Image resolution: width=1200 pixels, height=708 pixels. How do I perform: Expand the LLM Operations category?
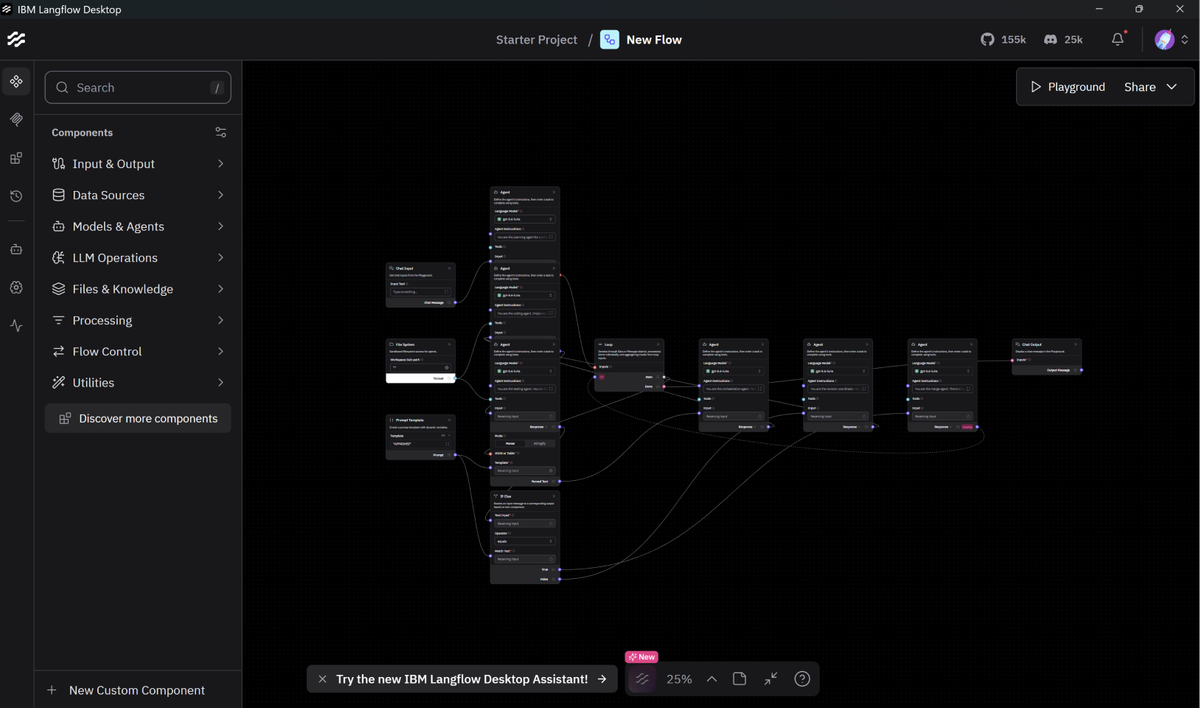point(138,257)
